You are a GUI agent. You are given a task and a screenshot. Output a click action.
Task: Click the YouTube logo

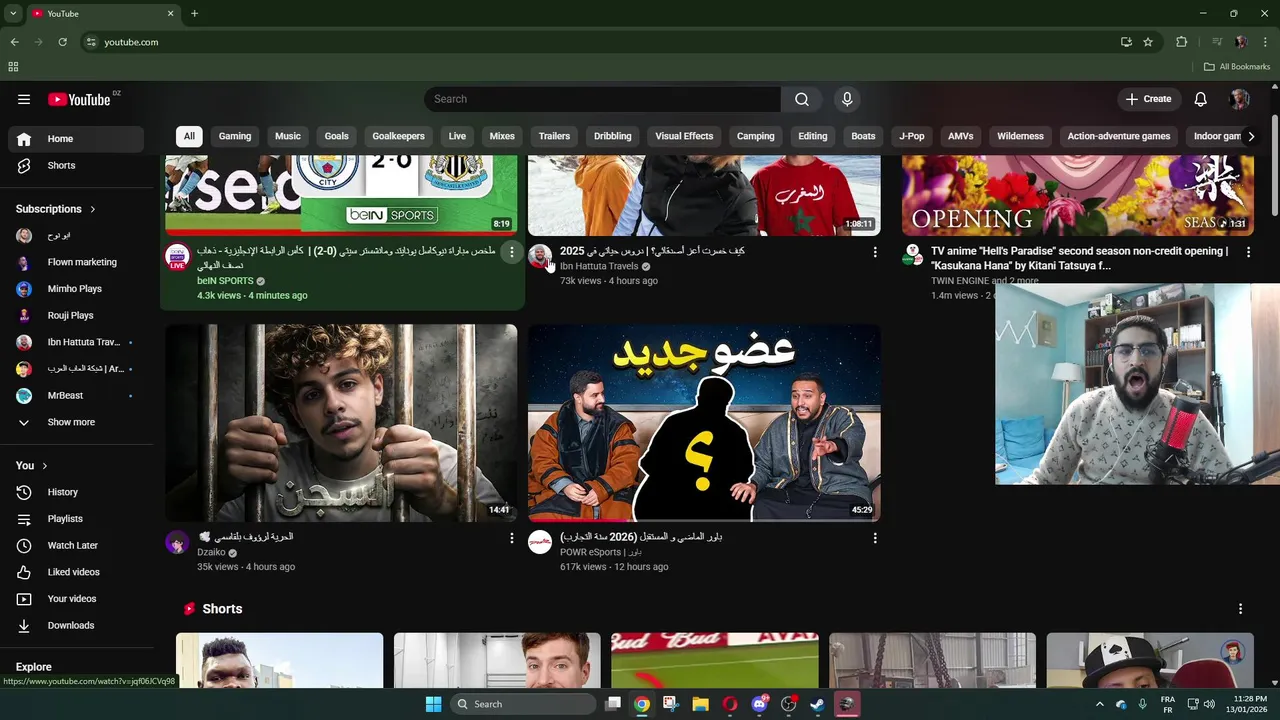tap(80, 99)
